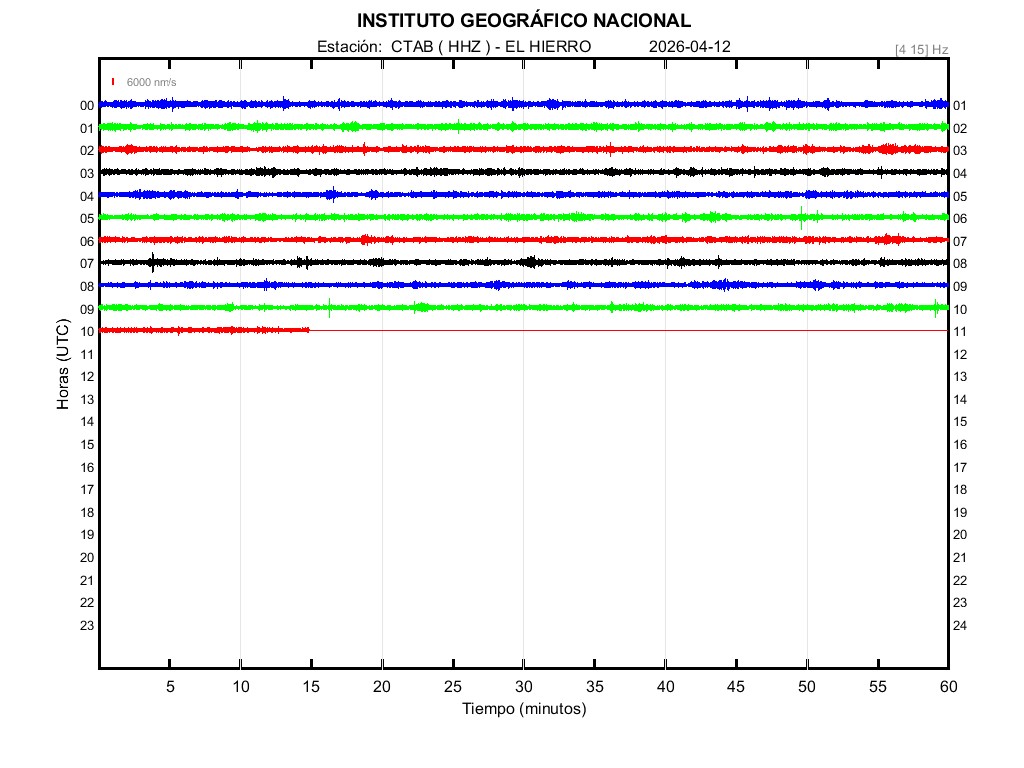This screenshot has height=768, width=1024.
Task: Click the Horas (UTC) vertical axis label
Action: [63, 366]
